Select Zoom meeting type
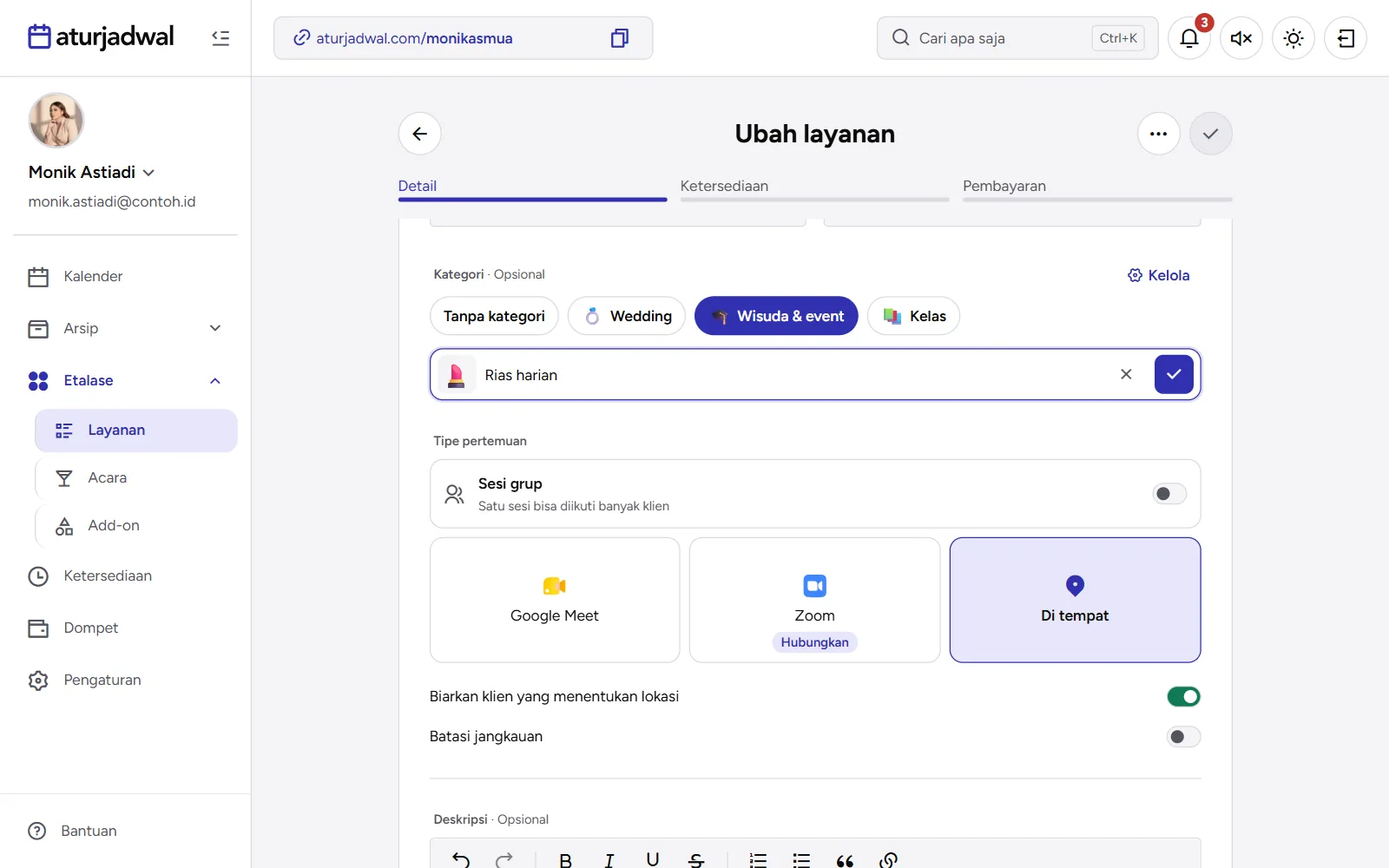 814,600
